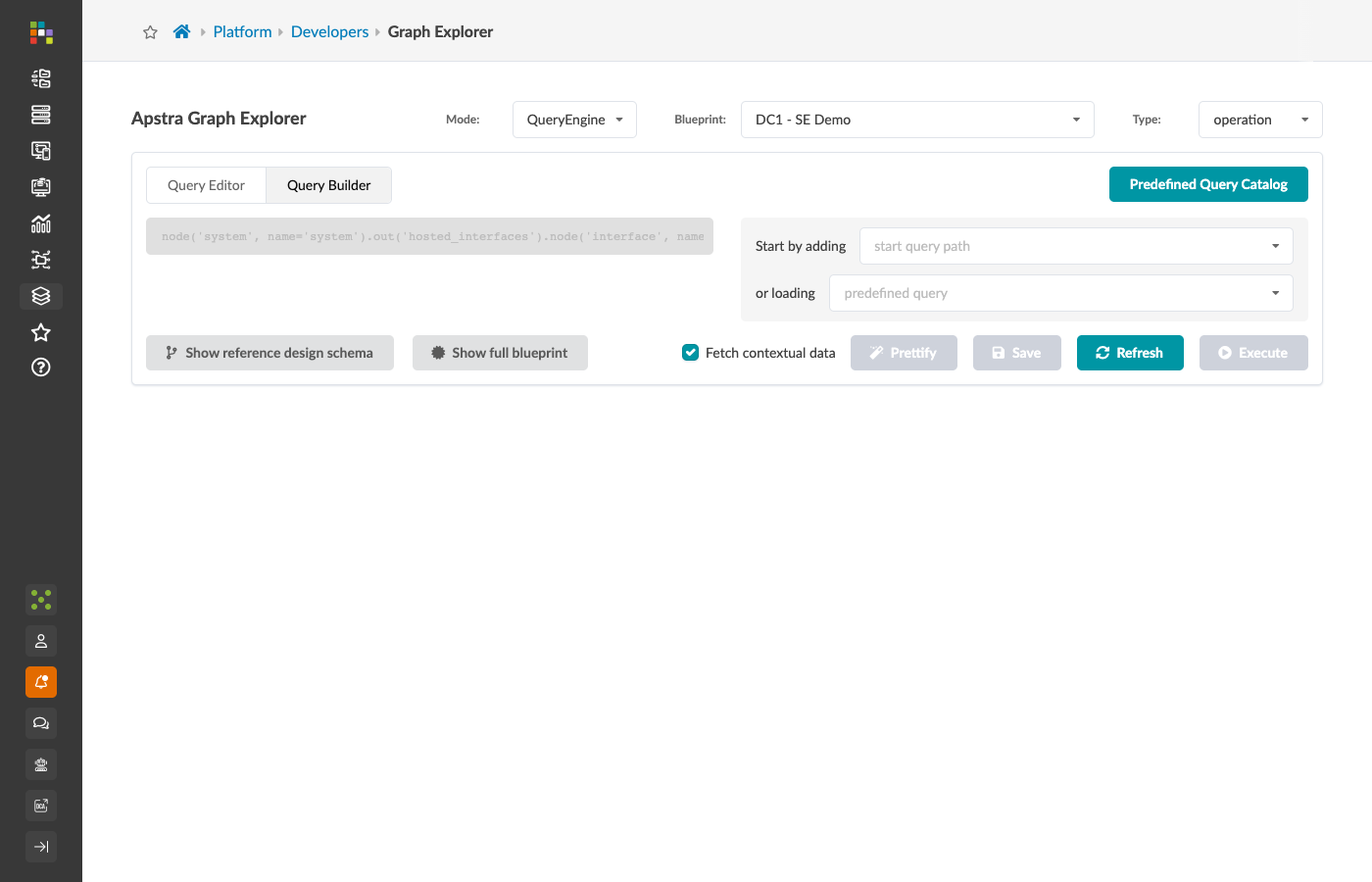This screenshot has height=882, width=1372.
Task: Click Show reference design schema button
Action: (269, 353)
